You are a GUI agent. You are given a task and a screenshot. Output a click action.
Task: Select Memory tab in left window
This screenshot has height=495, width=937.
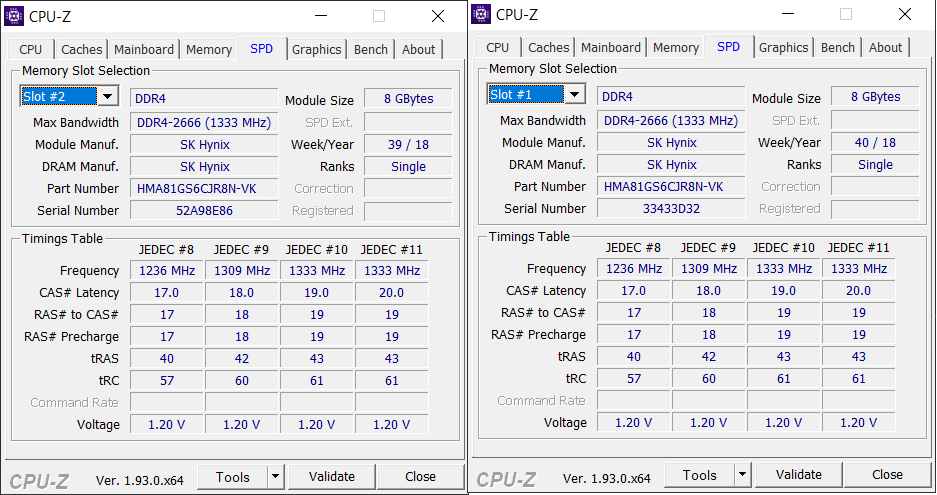[x=209, y=50]
